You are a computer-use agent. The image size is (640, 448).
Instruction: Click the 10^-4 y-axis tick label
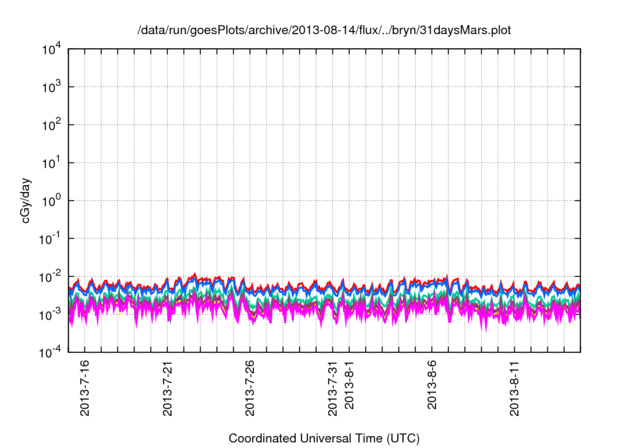[x=52, y=352]
